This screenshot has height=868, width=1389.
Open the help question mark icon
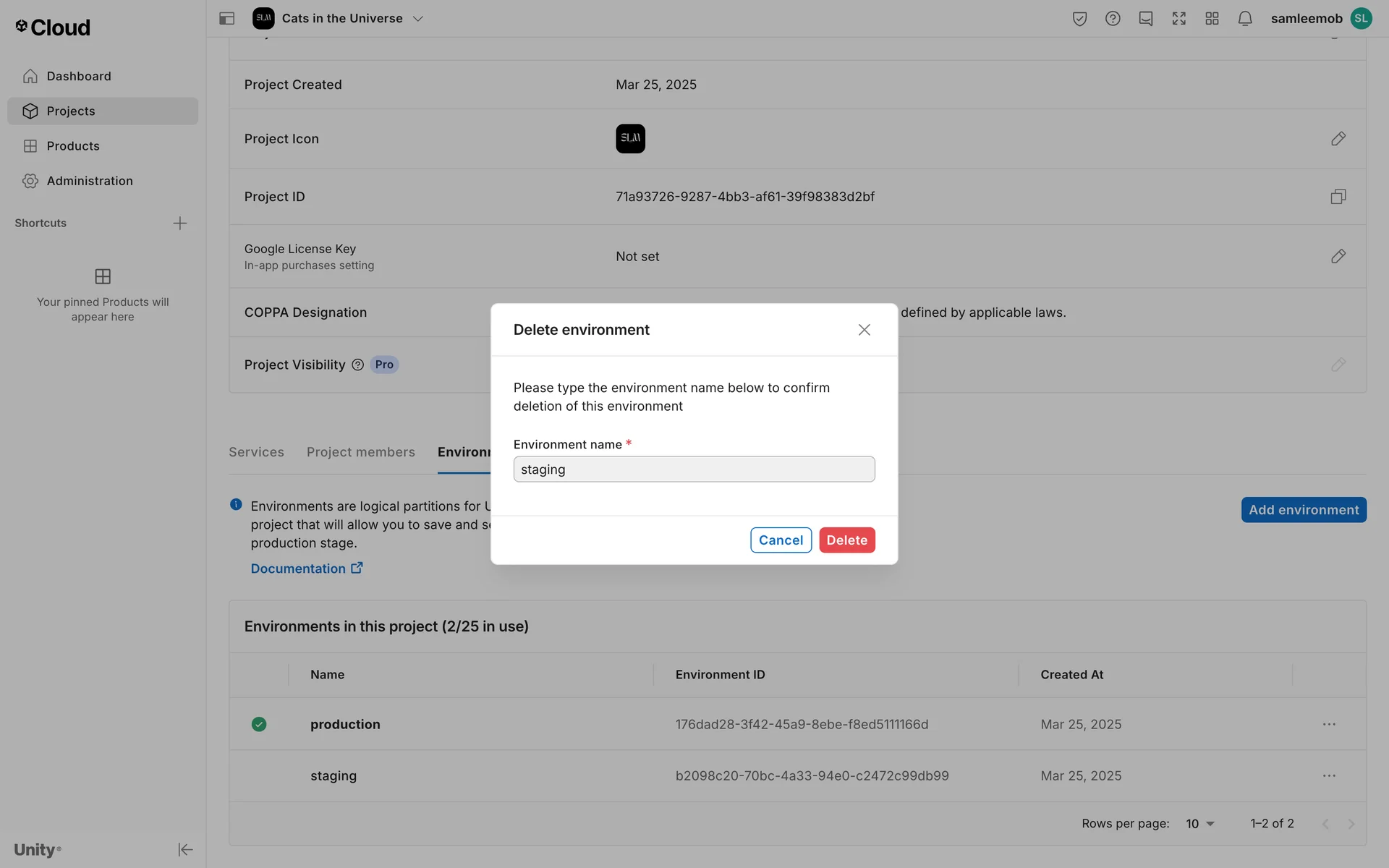pos(1113,19)
